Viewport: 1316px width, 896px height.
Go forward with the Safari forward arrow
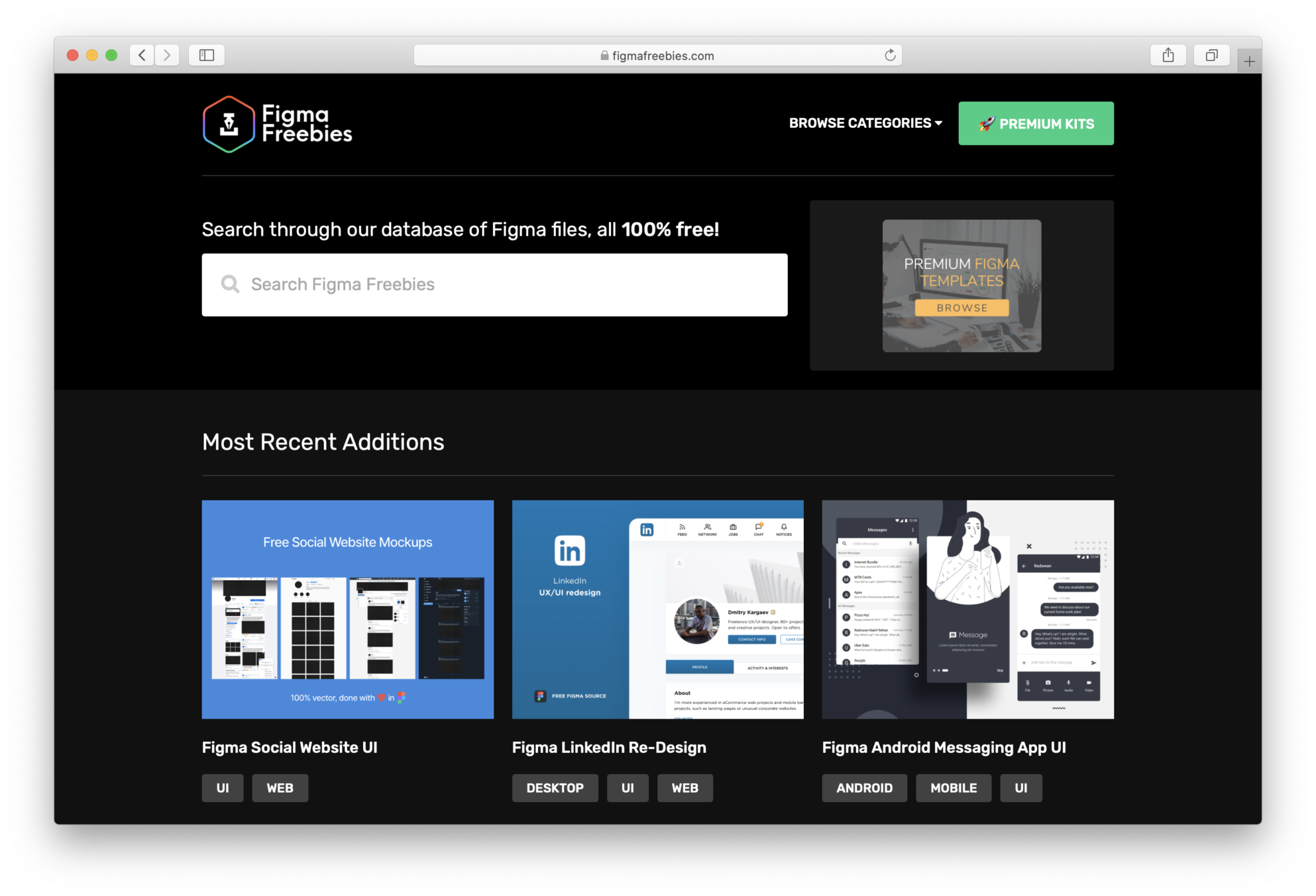click(167, 55)
